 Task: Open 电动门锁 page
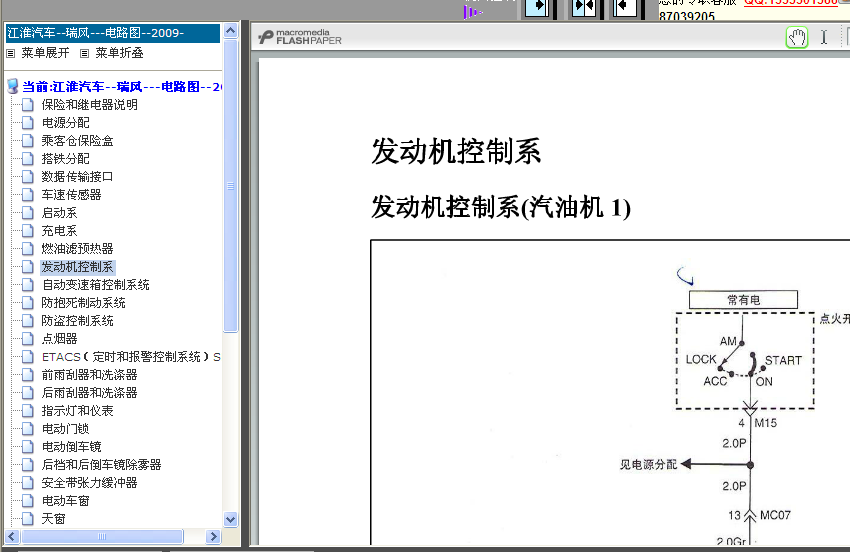tap(66, 429)
